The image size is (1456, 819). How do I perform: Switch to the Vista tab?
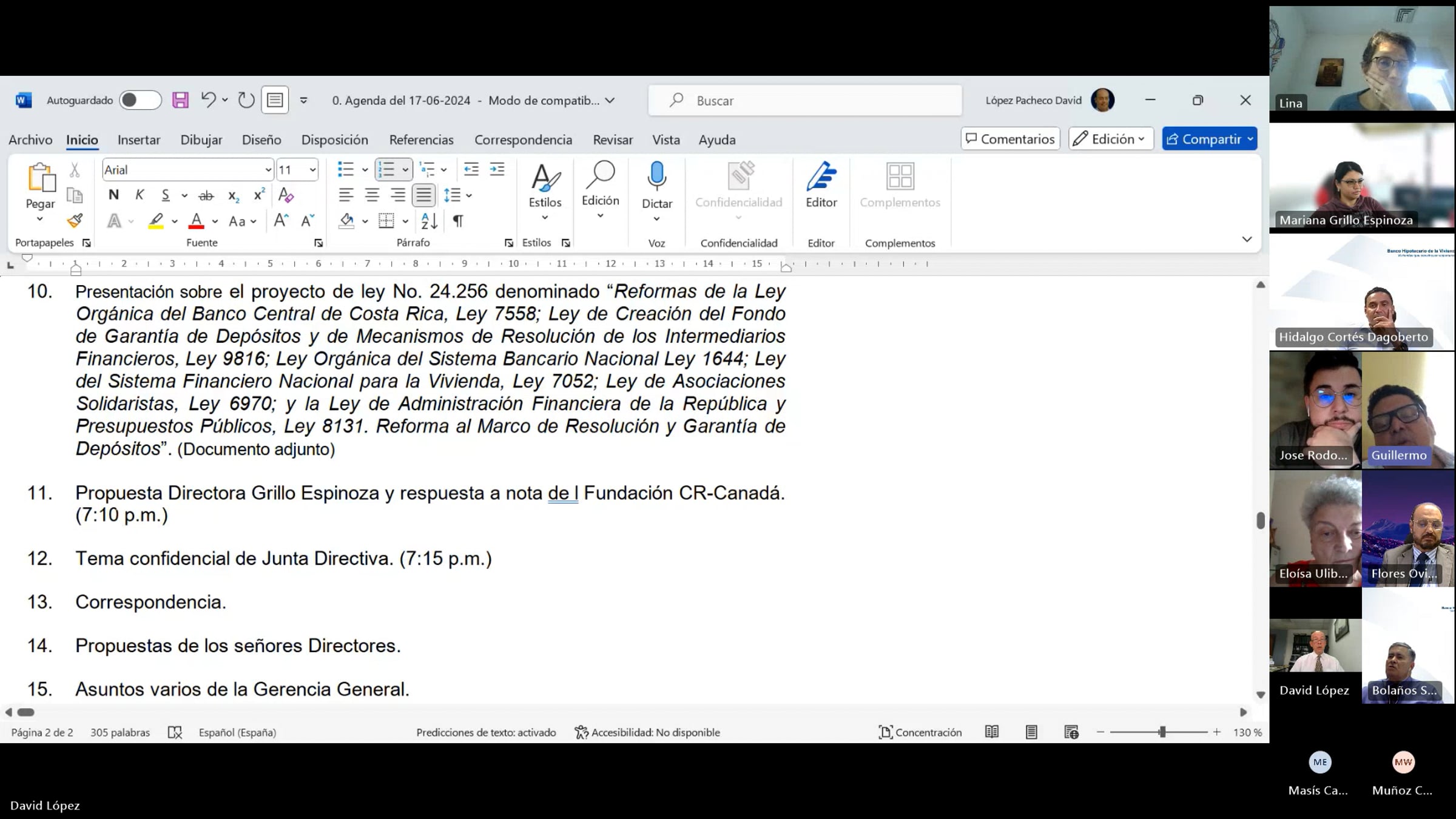point(666,140)
